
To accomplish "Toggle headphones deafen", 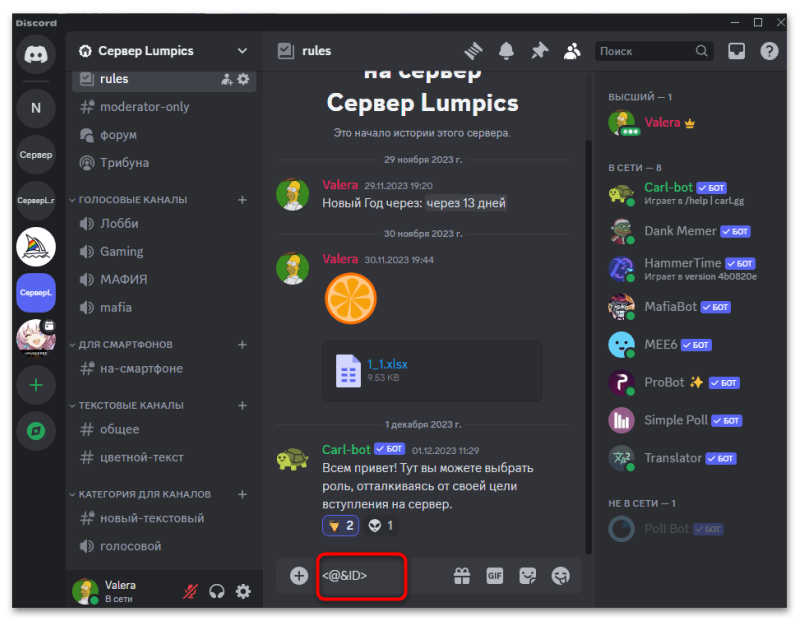I will [x=217, y=591].
